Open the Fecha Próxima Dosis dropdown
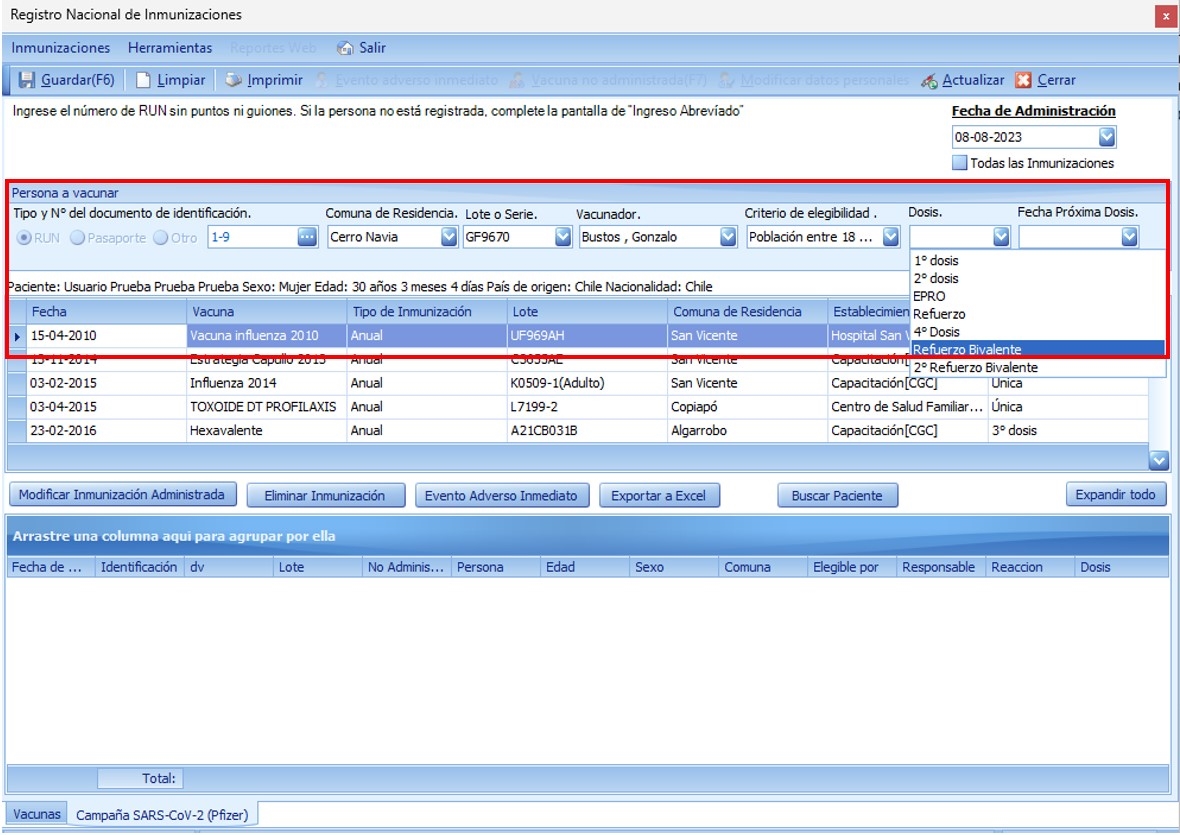This screenshot has height=835, width=1180. pyautogui.click(x=1129, y=237)
